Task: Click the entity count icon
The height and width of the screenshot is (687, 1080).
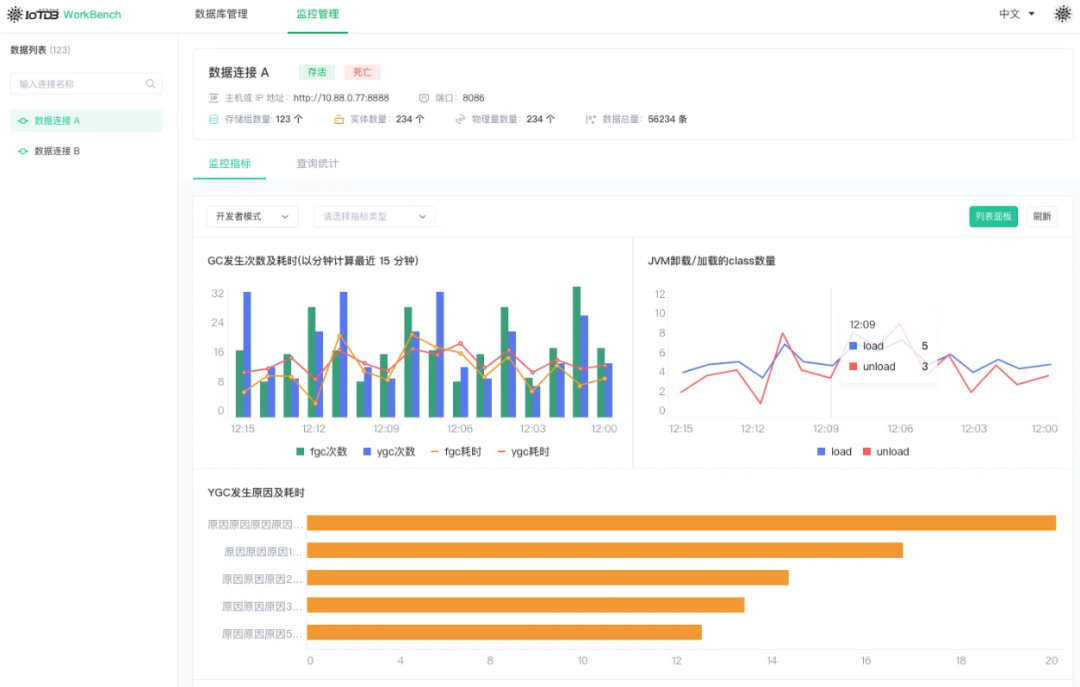Action: pyautogui.click(x=339, y=119)
